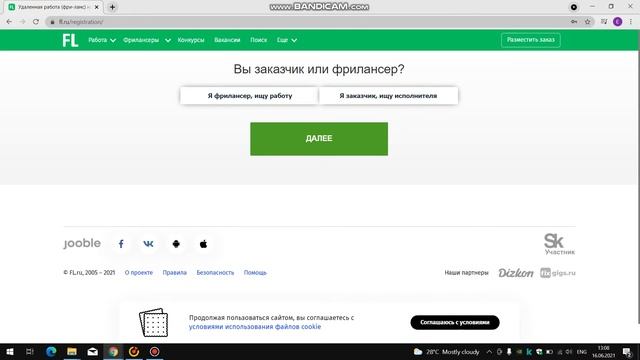Viewport: 640px width, 360px height.
Task: Go back with browser back arrow
Action: pyautogui.click(x=9, y=22)
